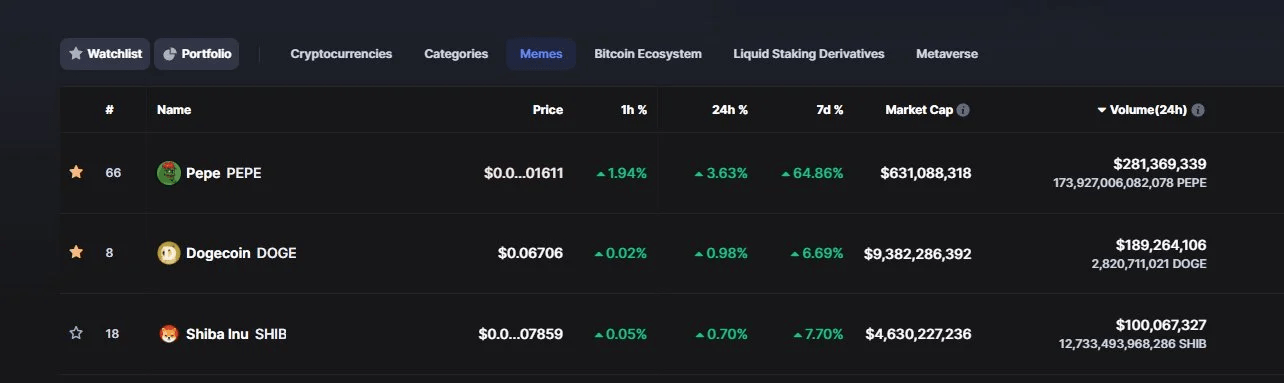Viewport: 1284px width, 383px height.
Task: Sort the table by rank # column
Action: coord(109,110)
